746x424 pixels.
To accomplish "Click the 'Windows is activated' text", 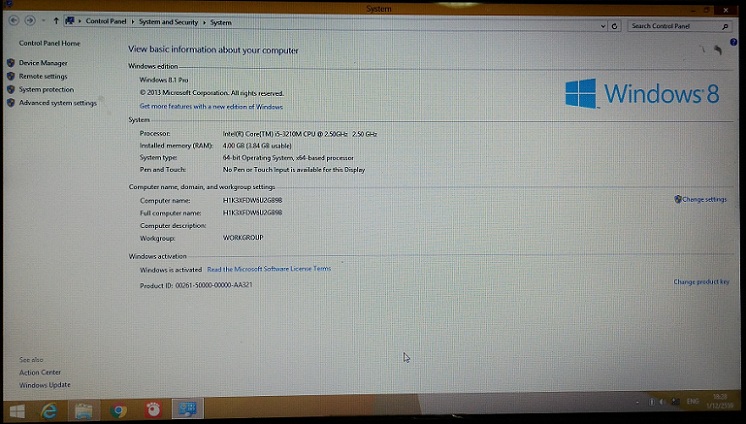I will [x=171, y=270].
